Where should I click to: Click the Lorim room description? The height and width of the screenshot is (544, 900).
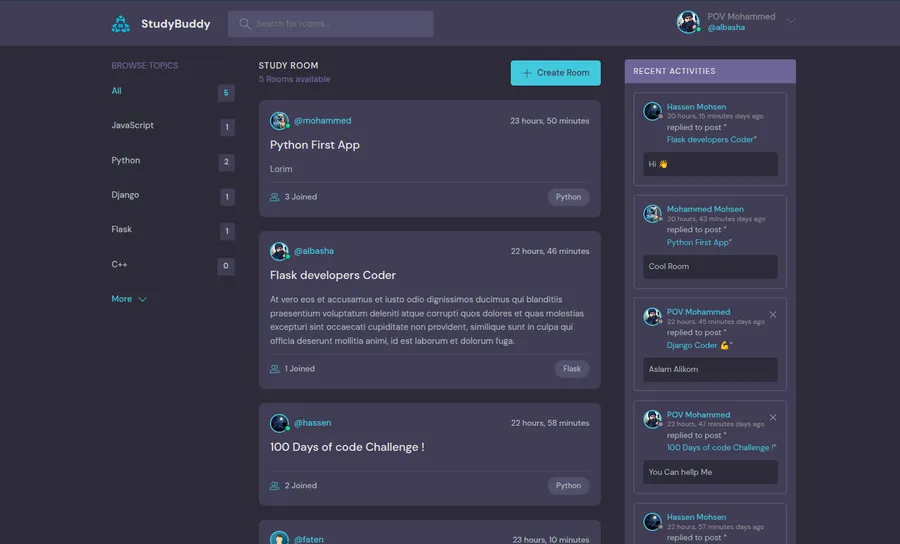coord(281,169)
